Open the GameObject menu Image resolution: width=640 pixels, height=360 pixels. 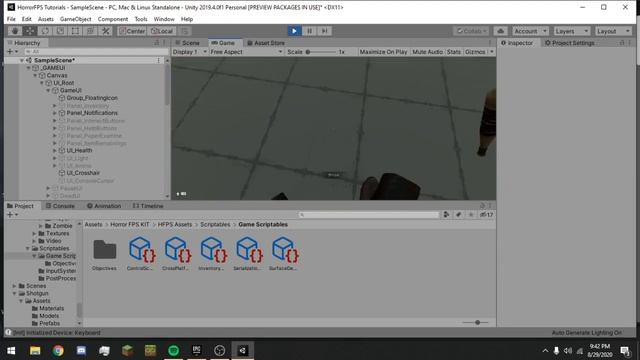[x=76, y=19]
